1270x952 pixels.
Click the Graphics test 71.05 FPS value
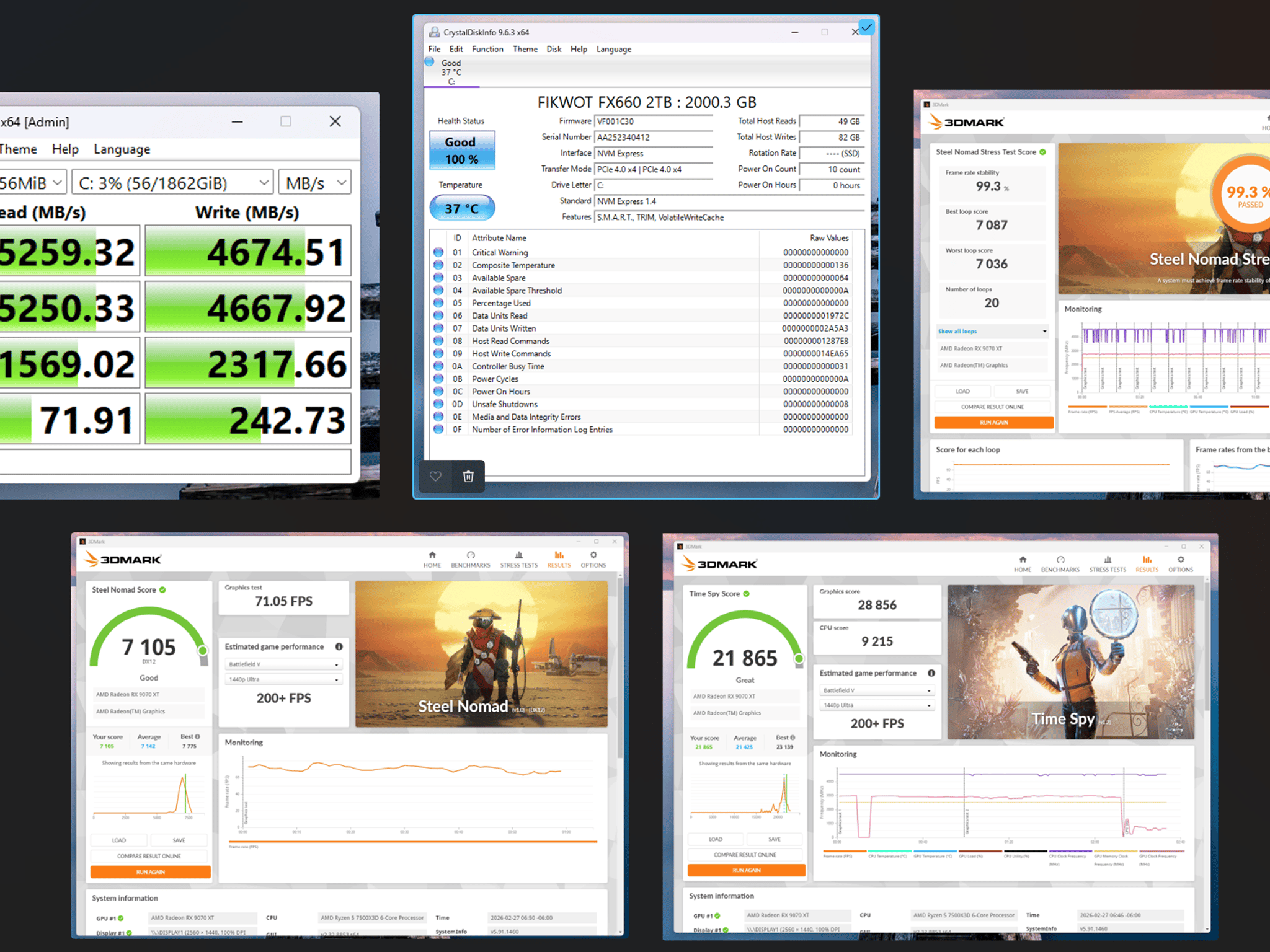[283, 601]
